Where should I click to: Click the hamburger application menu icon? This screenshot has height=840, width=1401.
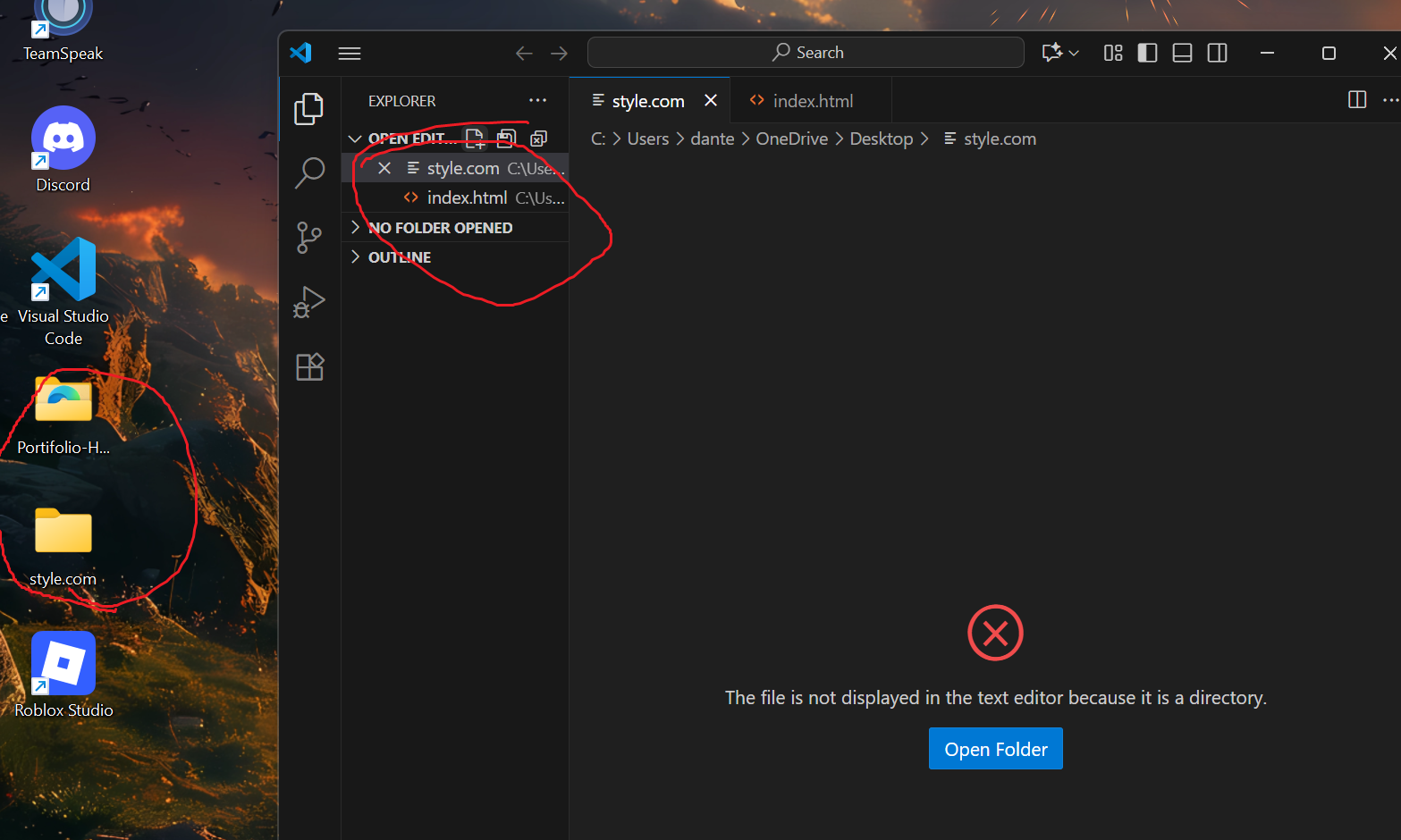[x=350, y=54]
